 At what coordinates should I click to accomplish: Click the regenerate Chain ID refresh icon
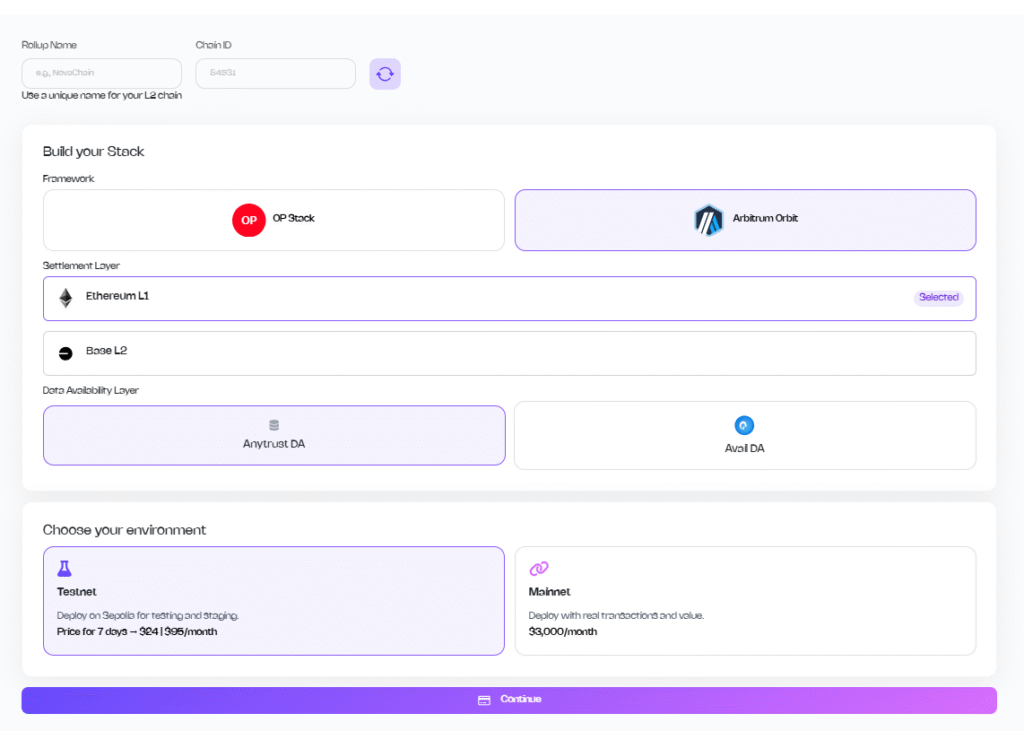(x=385, y=74)
